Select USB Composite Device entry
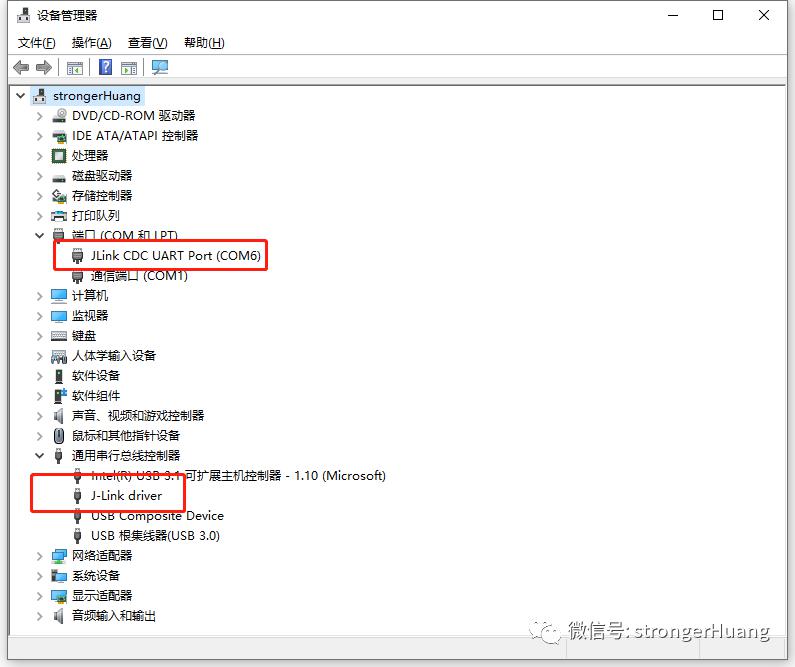Screen dimensions: 795x667 (x=157, y=516)
